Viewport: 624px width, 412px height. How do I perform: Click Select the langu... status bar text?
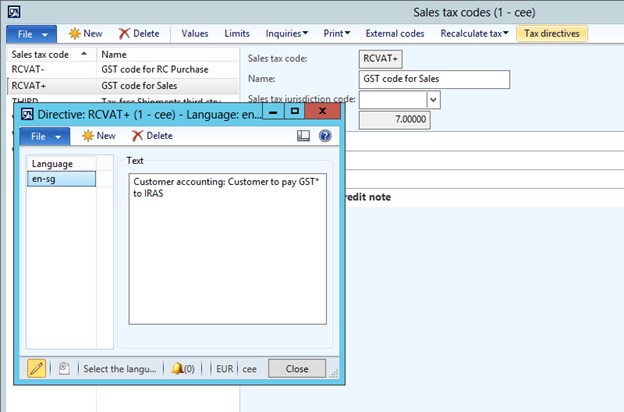120,369
